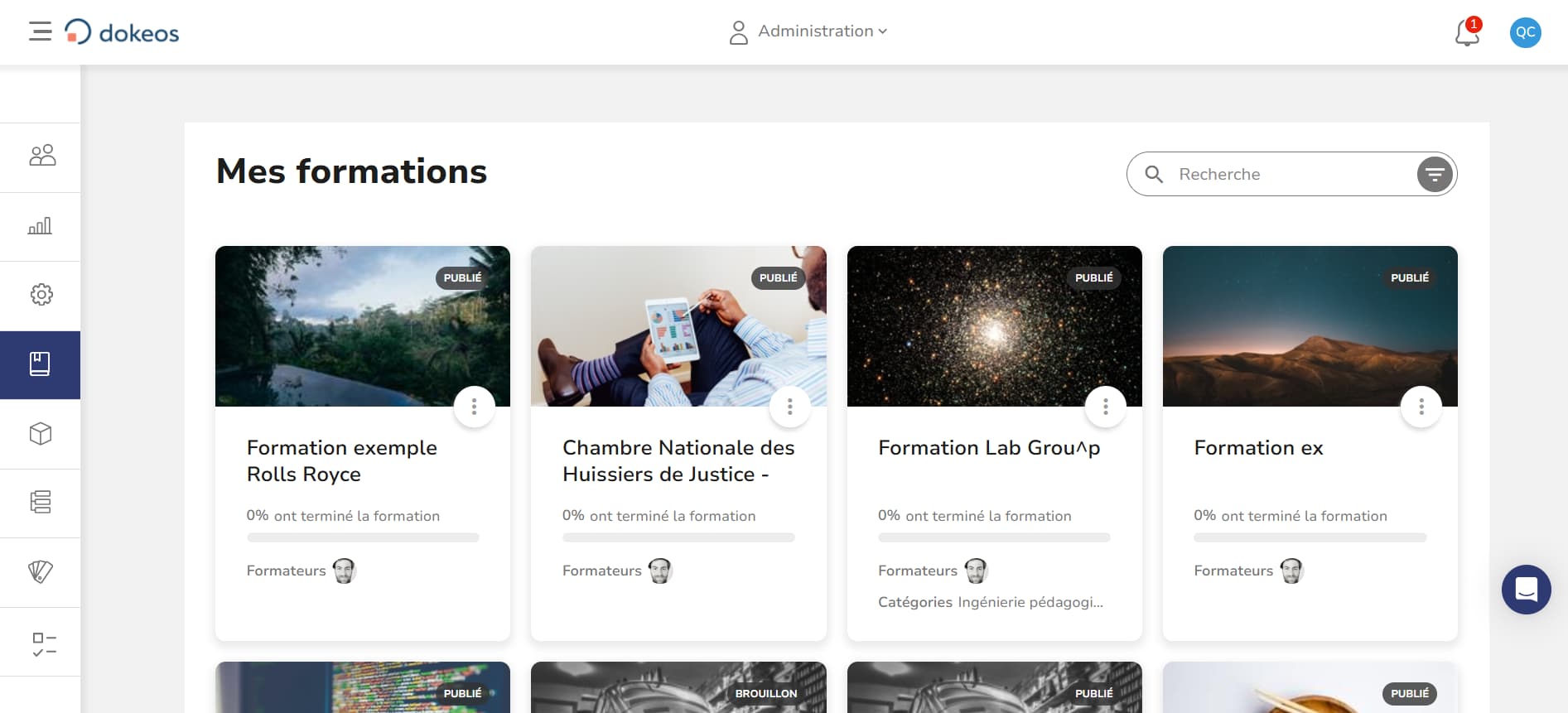Open the categories list icon in sidebar
1568x713 pixels.
41,502
